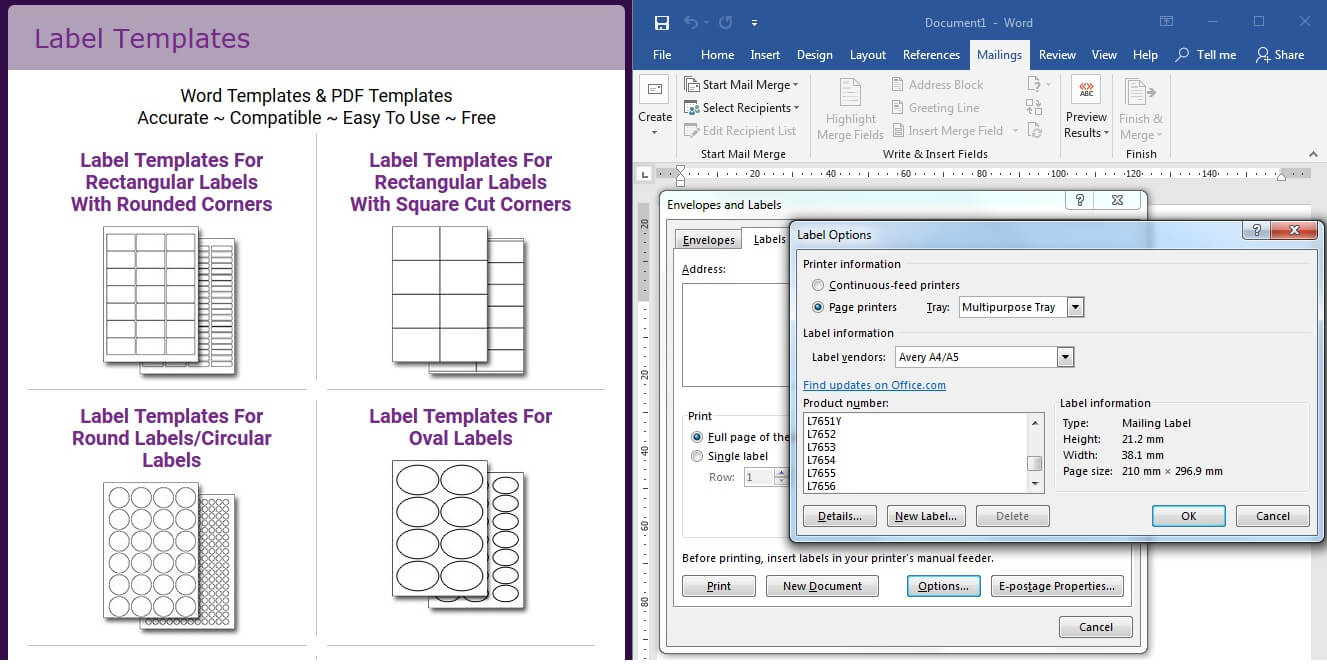Image resolution: width=1327 pixels, height=665 pixels.
Task: Switch to the Layout ribbon tab
Action: pyautogui.click(x=868, y=55)
